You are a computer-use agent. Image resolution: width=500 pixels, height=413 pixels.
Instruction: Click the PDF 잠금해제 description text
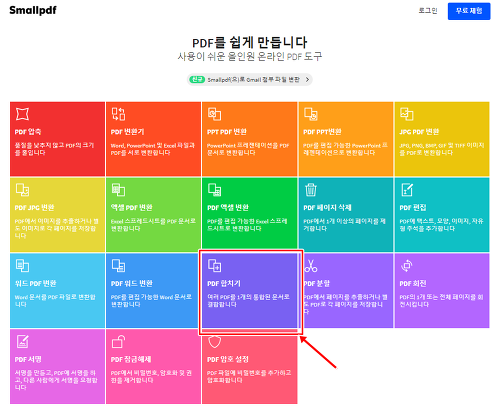(151, 377)
